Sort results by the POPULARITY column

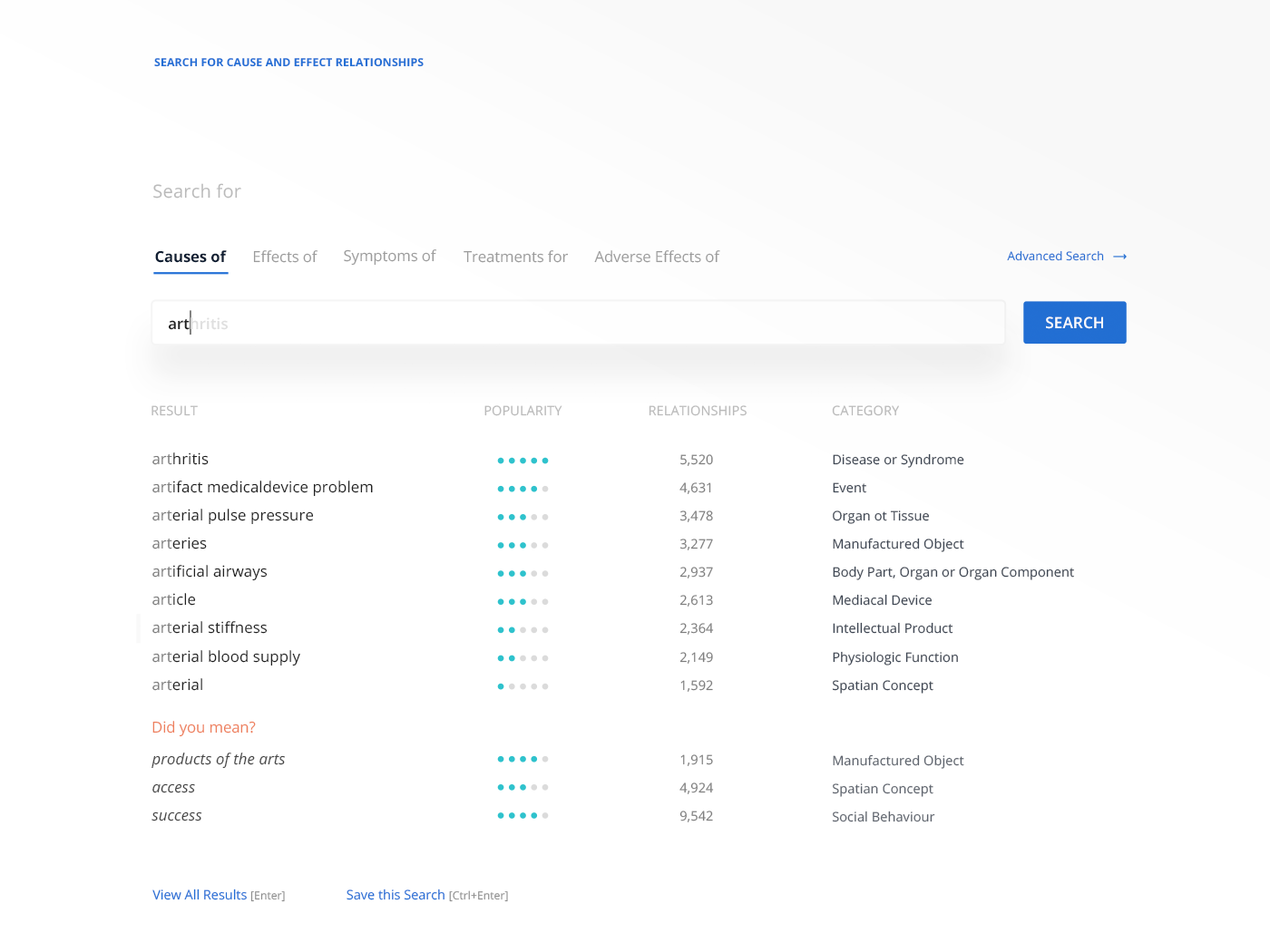point(523,410)
